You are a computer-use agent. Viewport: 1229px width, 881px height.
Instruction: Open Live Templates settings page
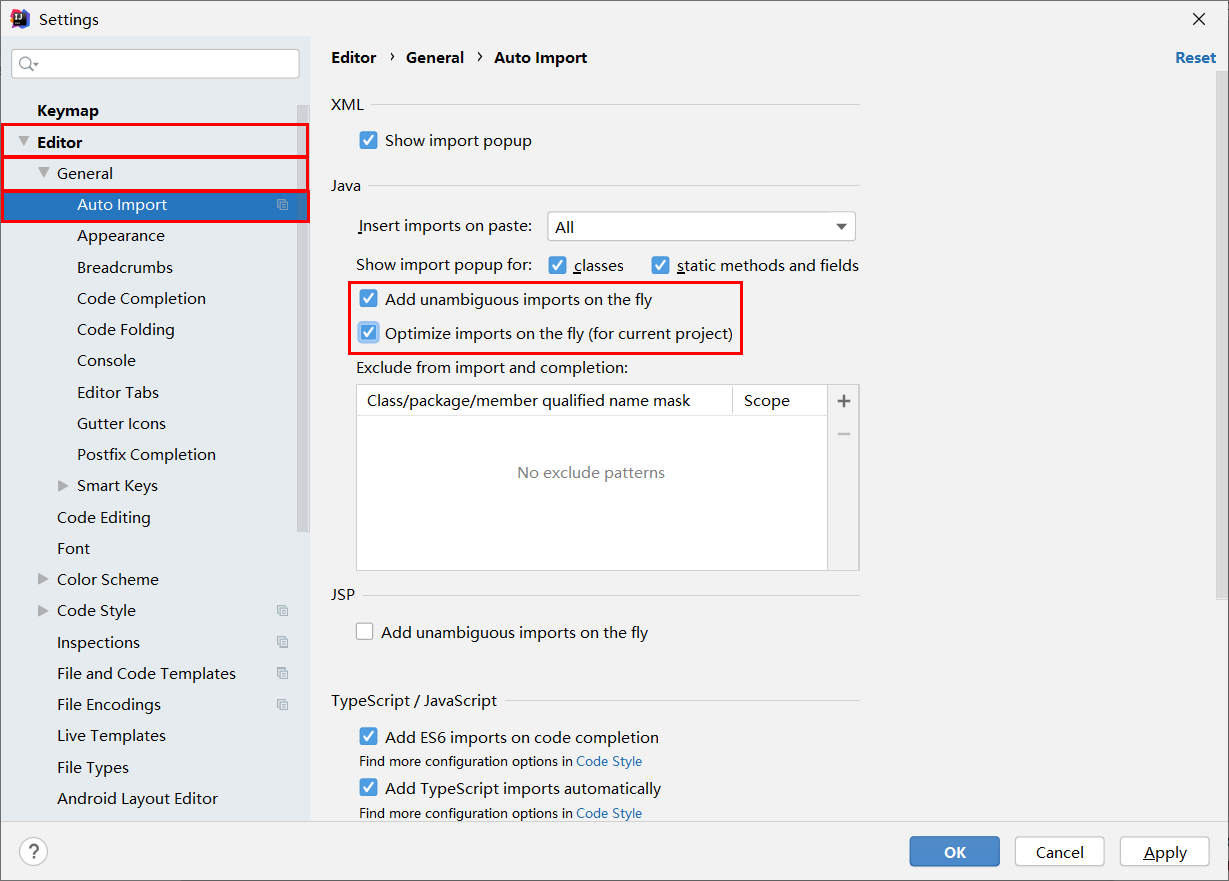pyautogui.click(x=111, y=735)
